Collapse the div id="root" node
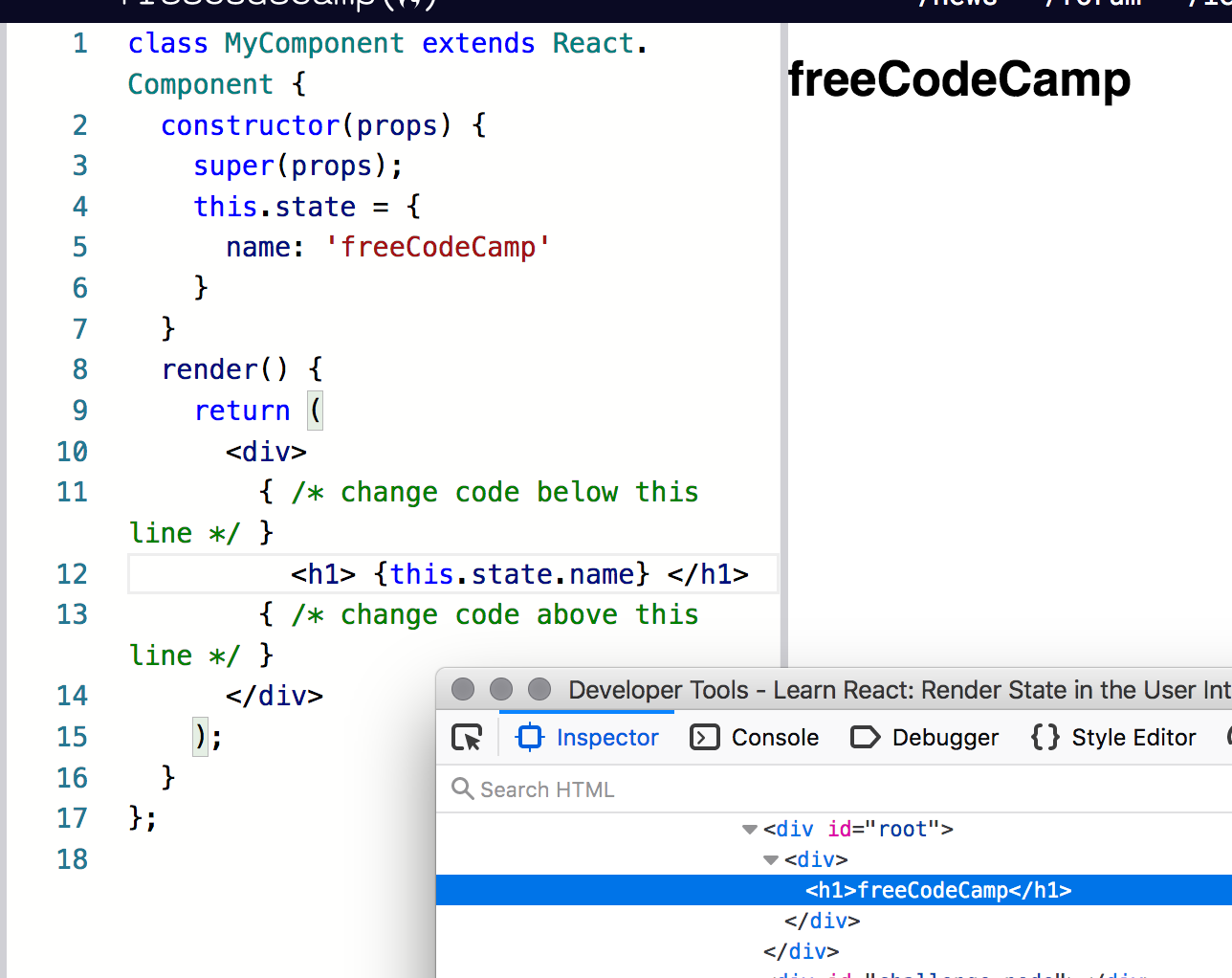The image size is (1232, 978). coord(749,829)
